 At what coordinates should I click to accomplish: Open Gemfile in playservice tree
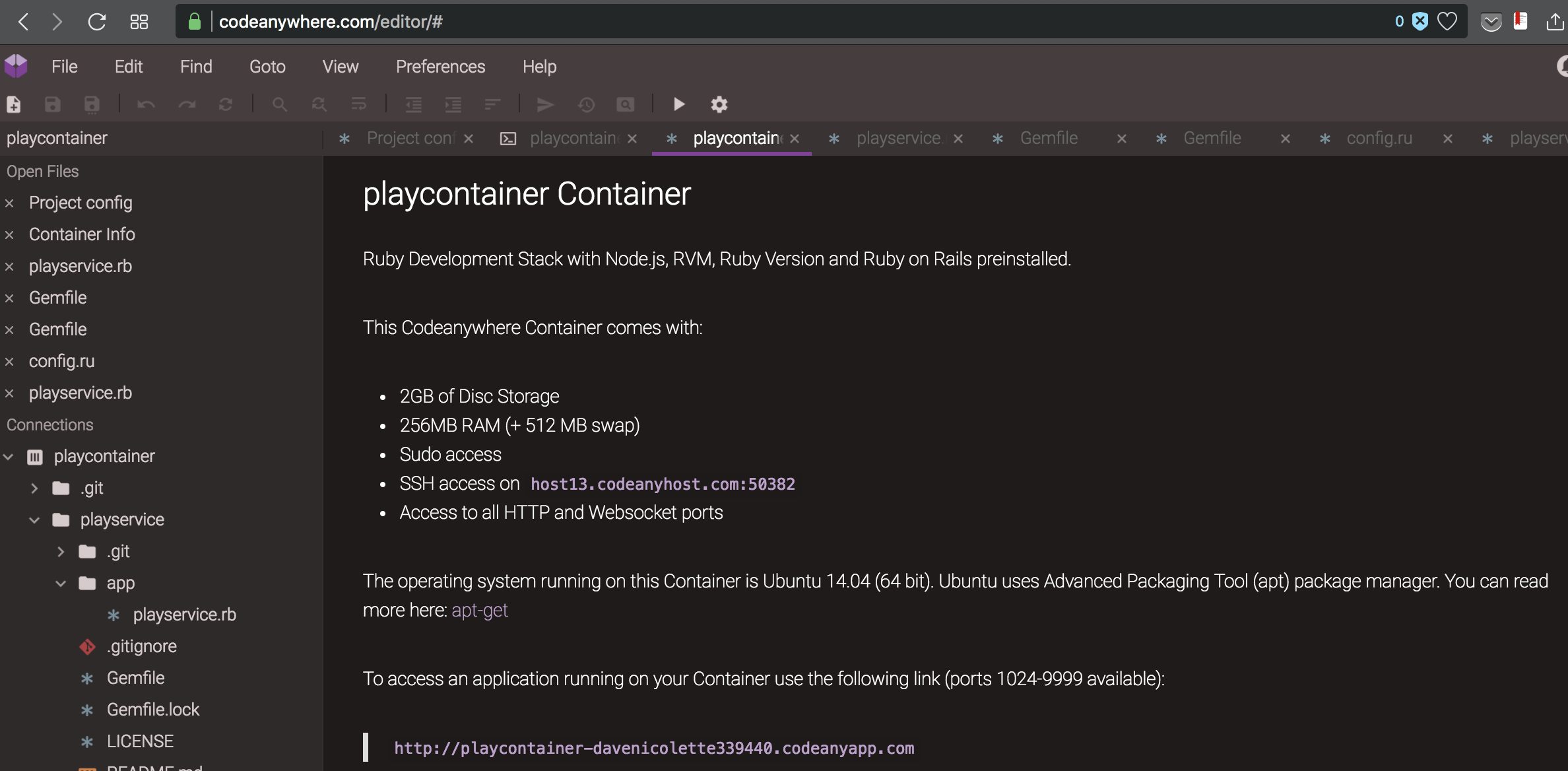[x=135, y=678]
